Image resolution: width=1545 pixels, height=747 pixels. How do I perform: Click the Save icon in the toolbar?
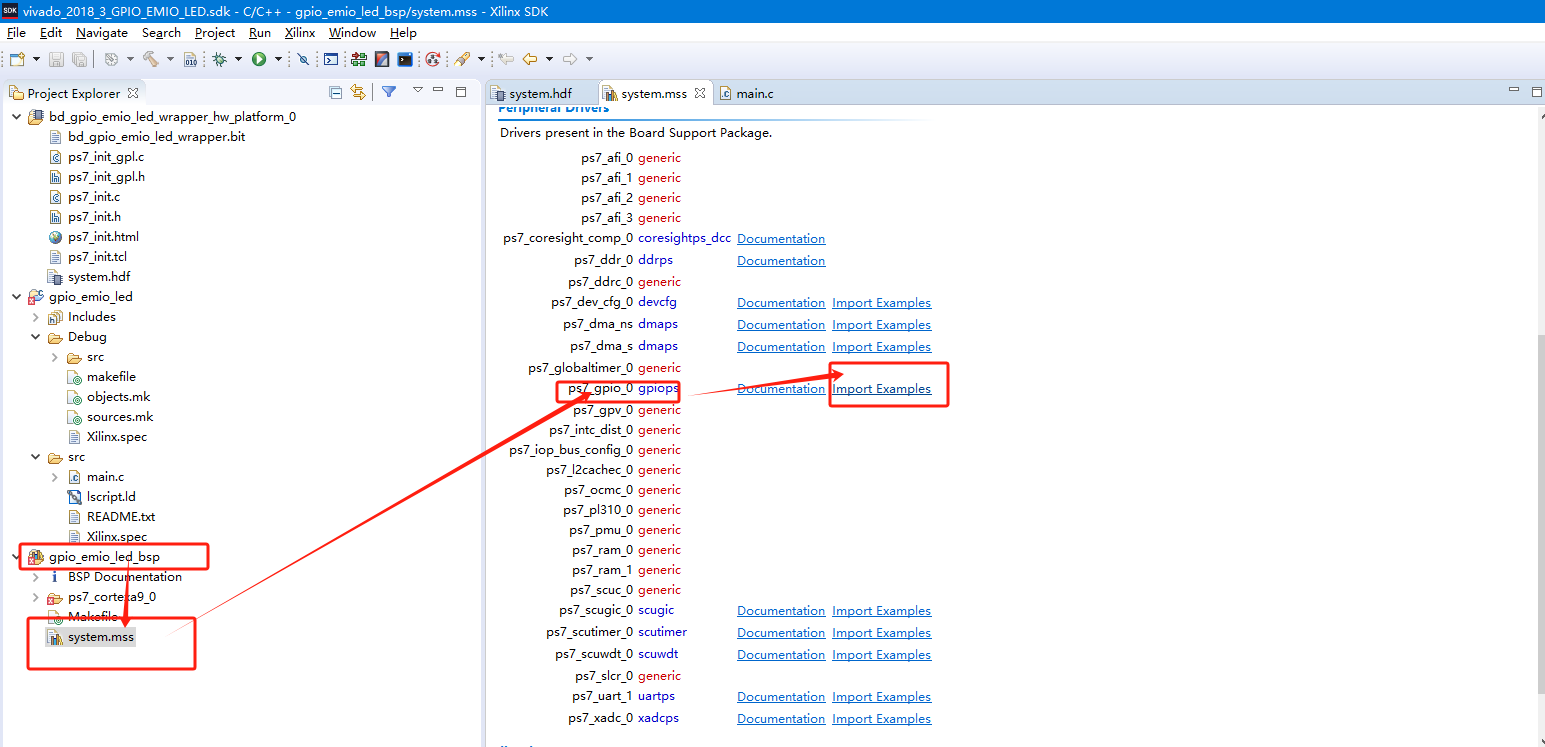56,59
